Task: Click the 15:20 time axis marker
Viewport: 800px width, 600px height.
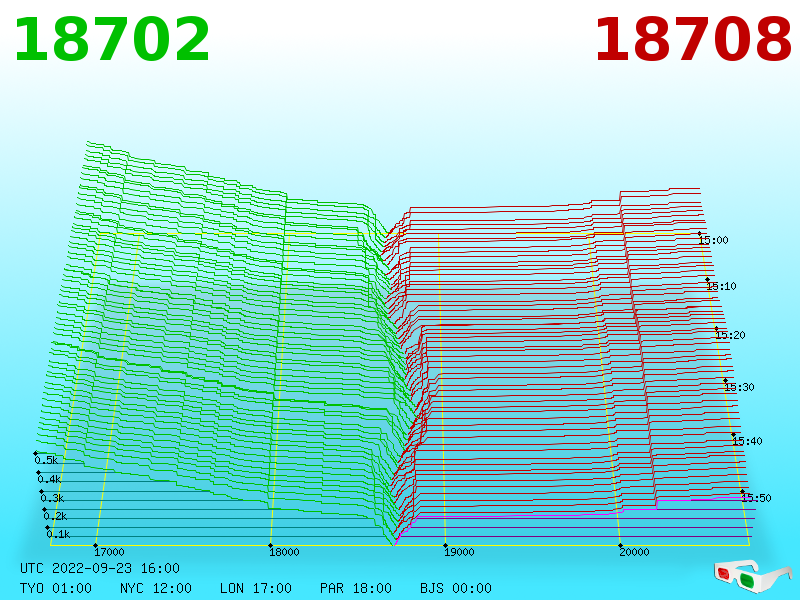Action: click(730, 335)
